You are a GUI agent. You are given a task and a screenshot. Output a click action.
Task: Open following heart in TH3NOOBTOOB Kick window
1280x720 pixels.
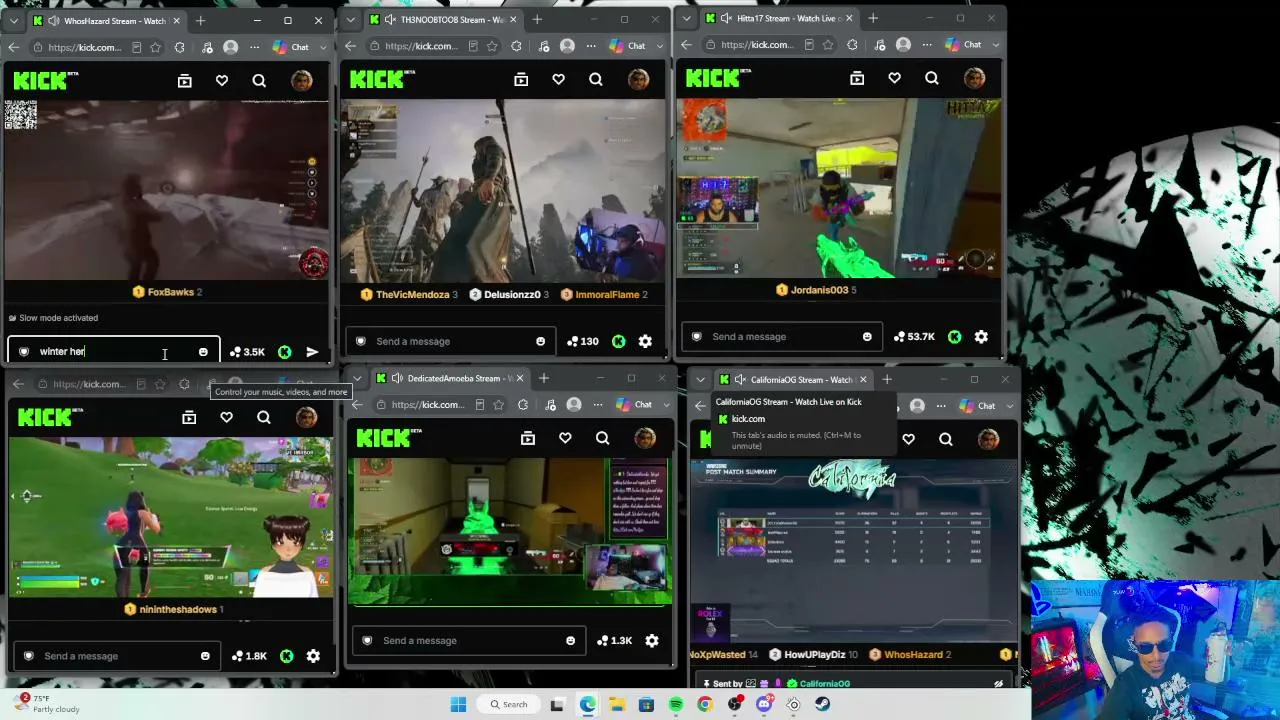(x=558, y=80)
